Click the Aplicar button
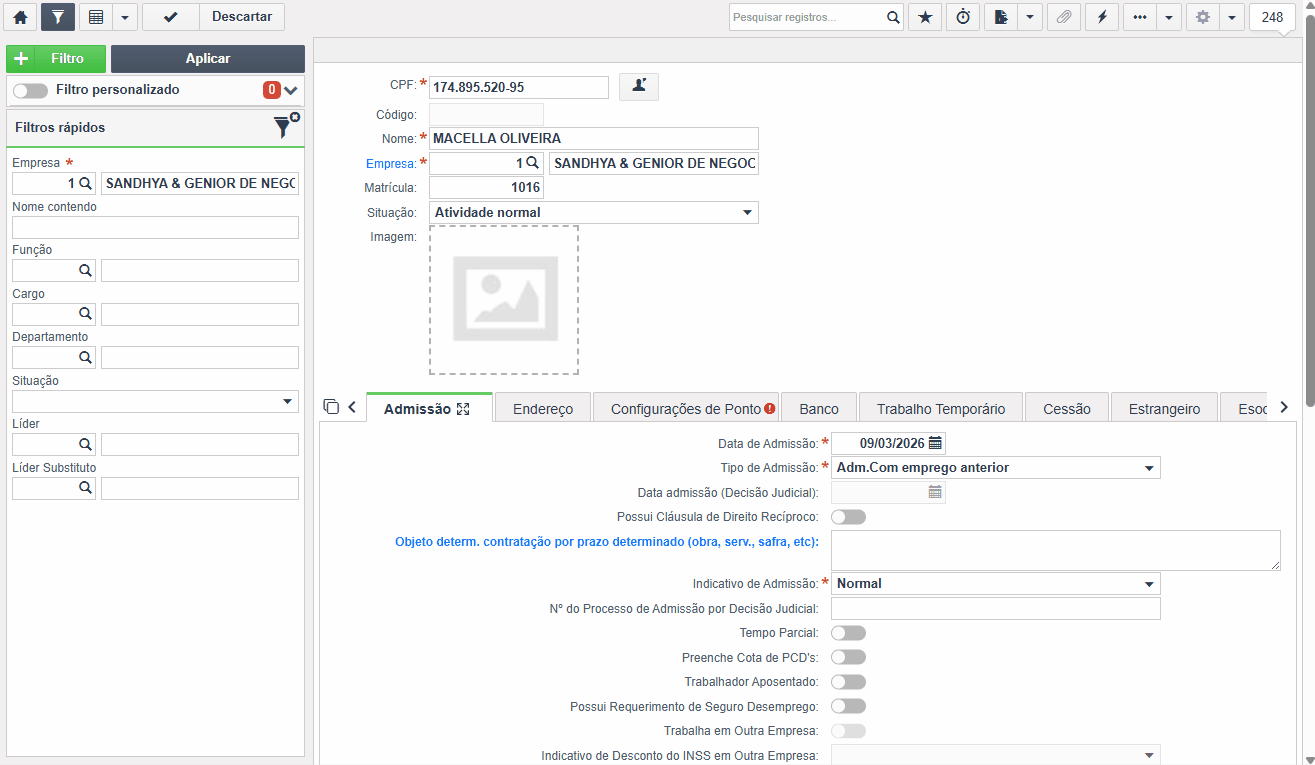 tap(208, 59)
